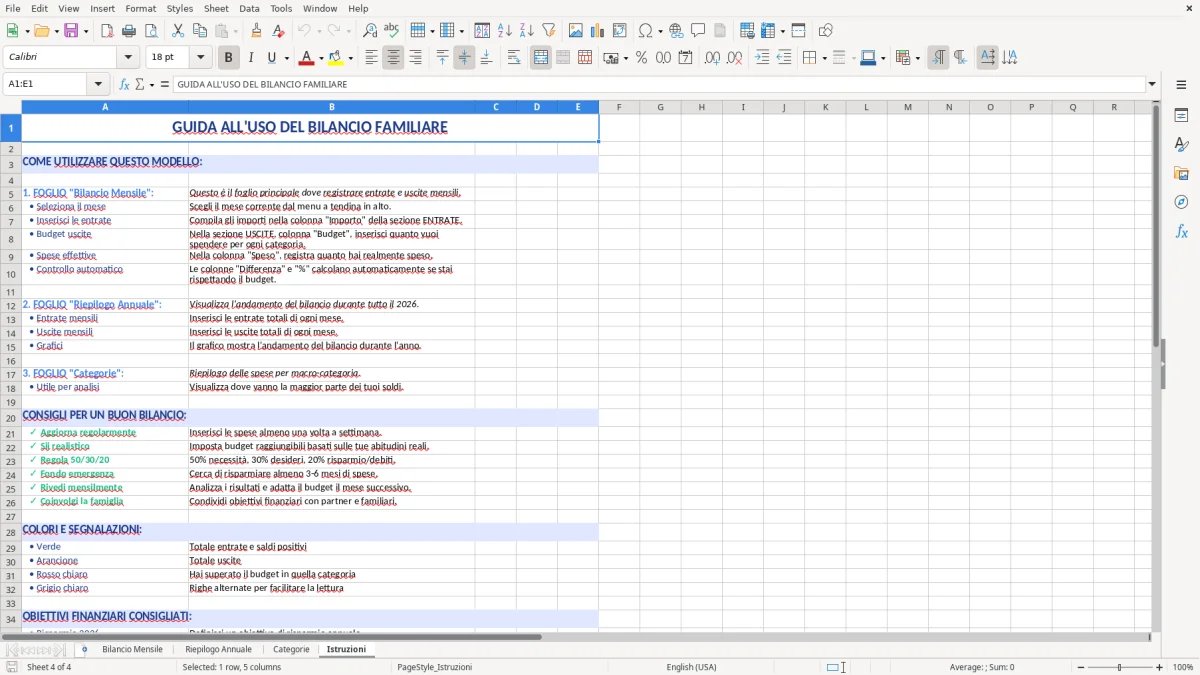Run the Spelling check icon
Screen dimensions: 1200x675
(392, 31)
